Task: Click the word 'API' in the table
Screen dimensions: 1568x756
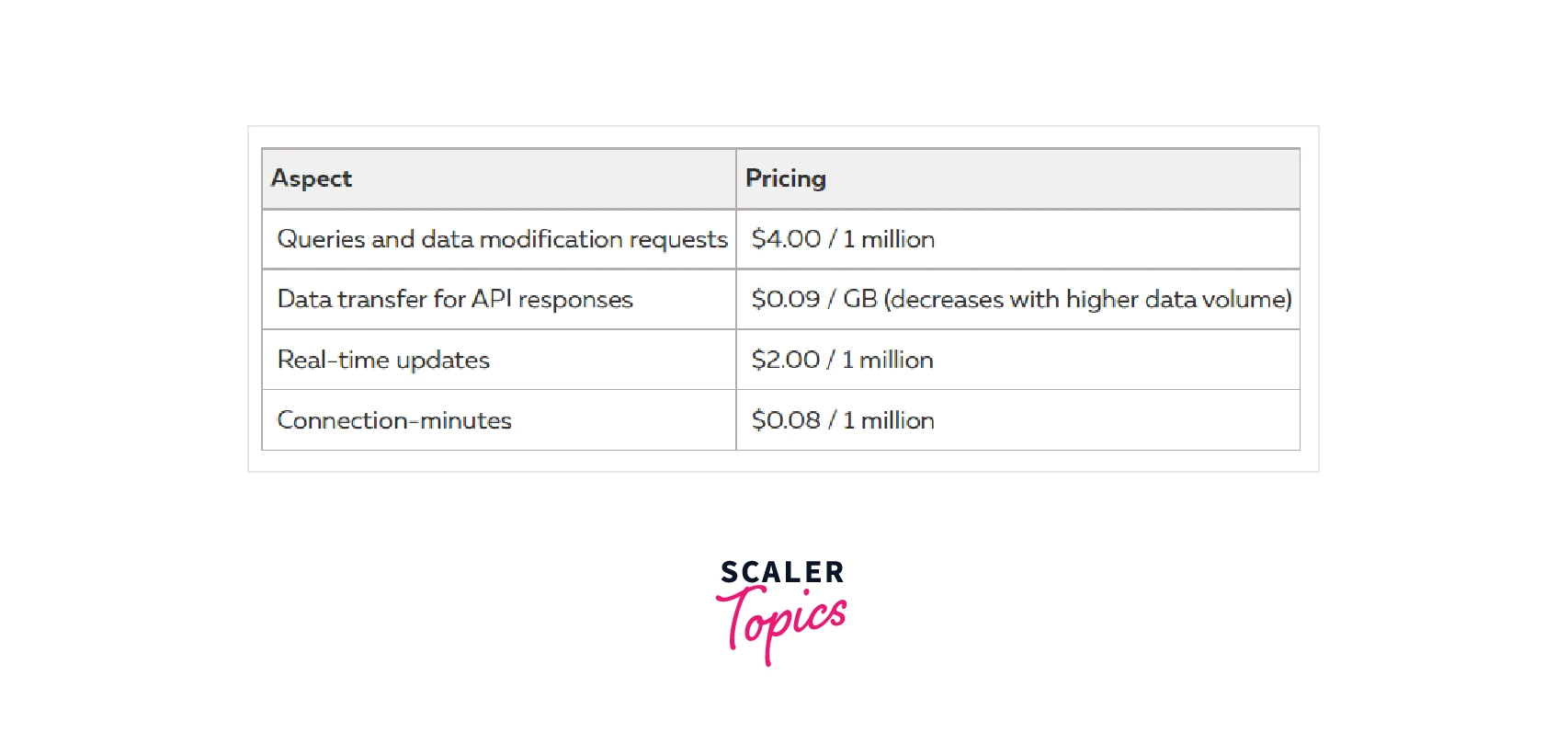Action: pyautogui.click(x=491, y=300)
